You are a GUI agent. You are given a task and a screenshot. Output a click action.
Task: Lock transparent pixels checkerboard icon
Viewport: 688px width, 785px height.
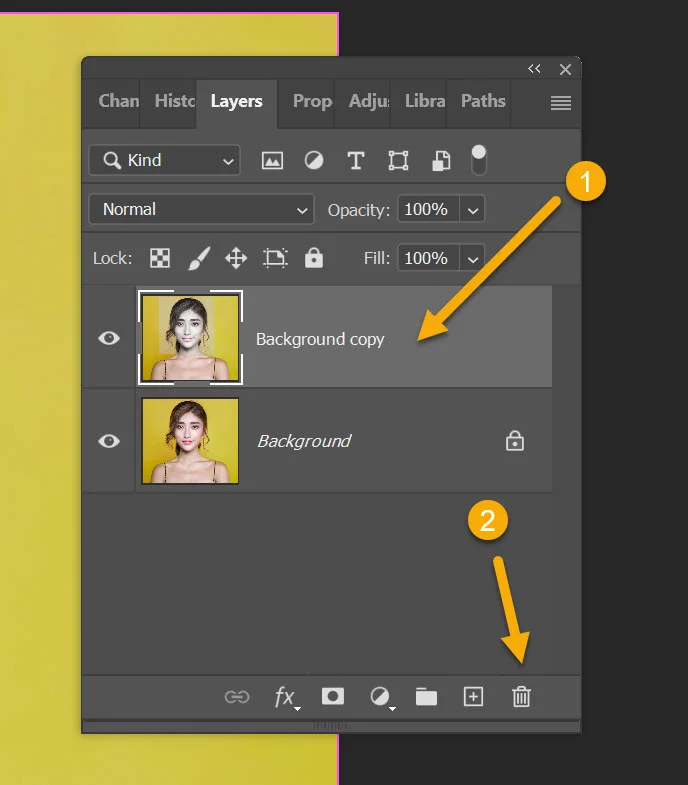(x=160, y=258)
